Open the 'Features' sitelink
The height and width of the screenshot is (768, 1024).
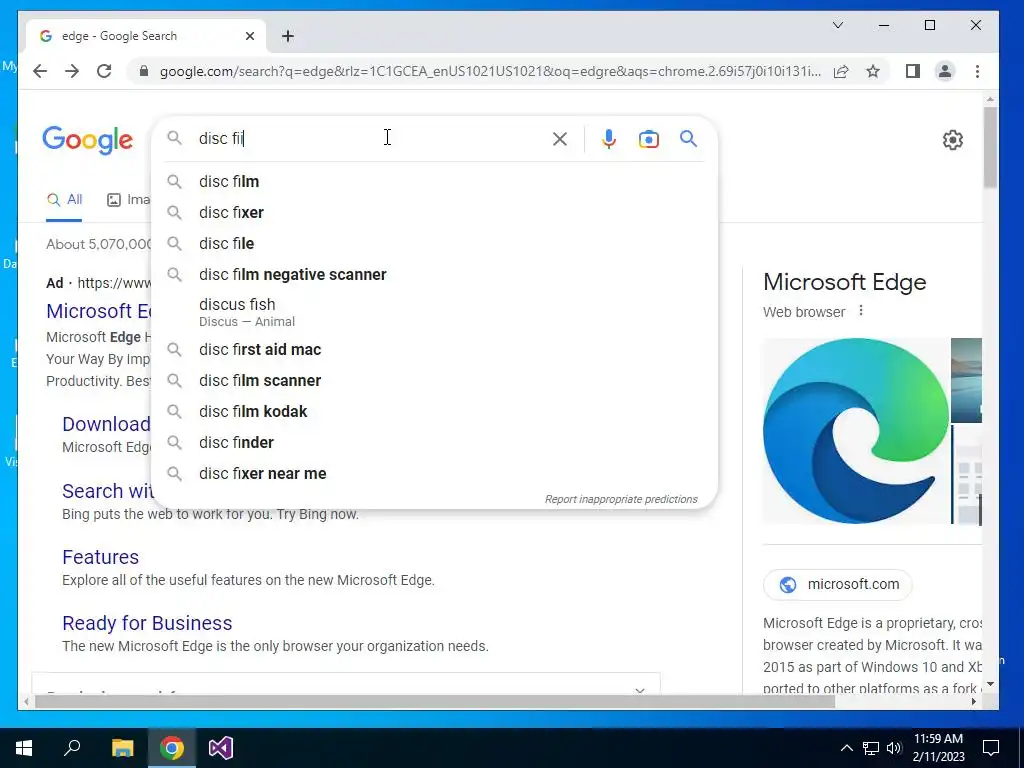[101, 557]
